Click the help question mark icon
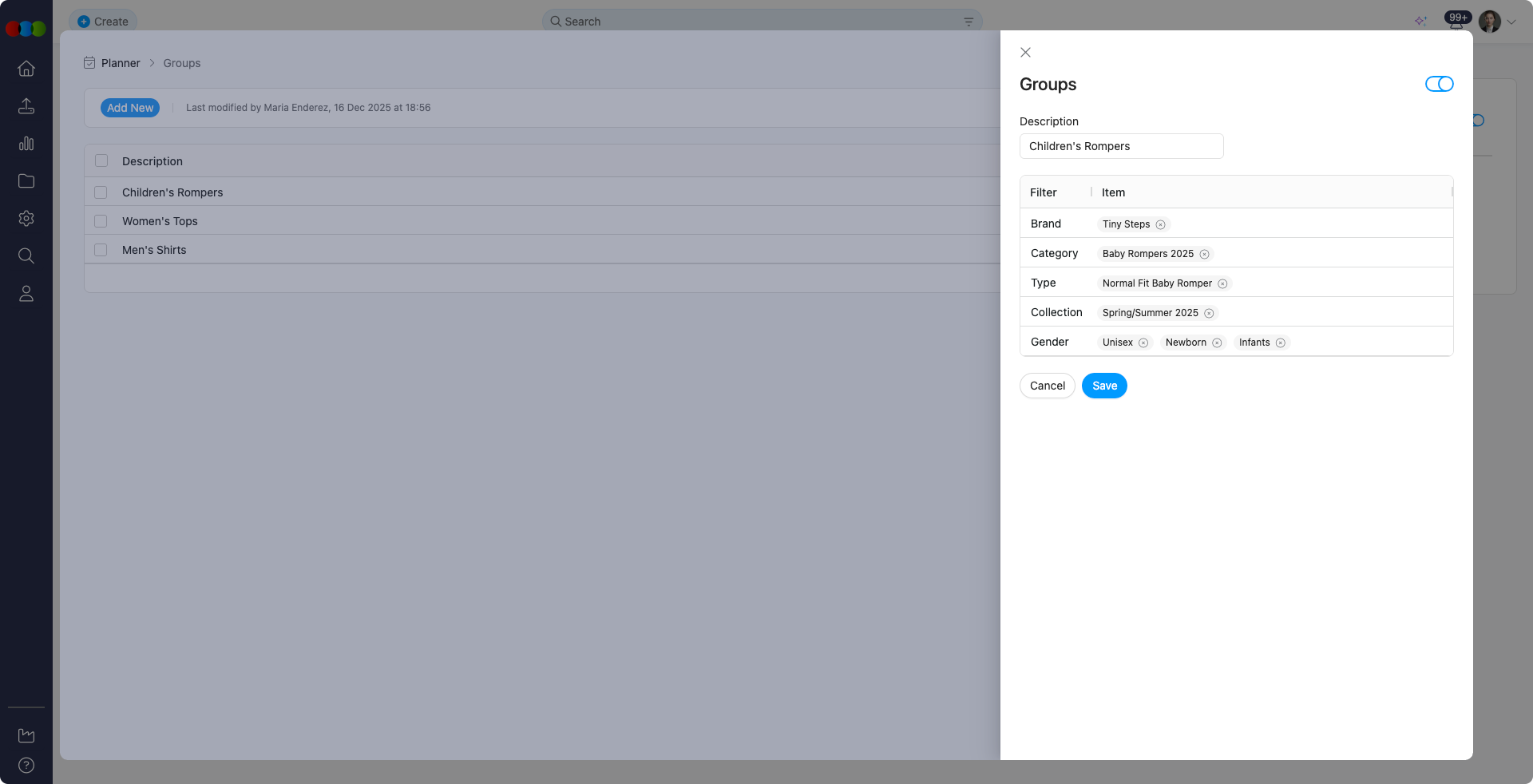1533x784 pixels. [x=26, y=766]
